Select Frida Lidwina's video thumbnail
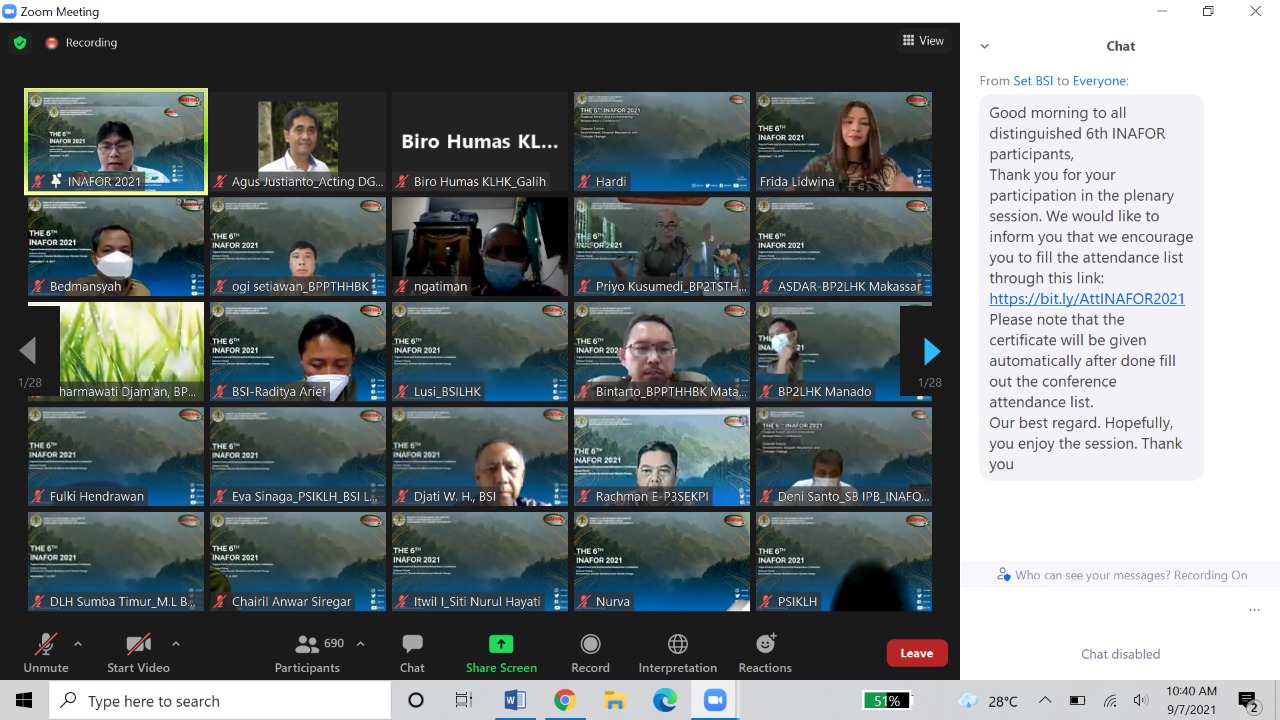The width and height of the screenshot is (1280, 720). coord(844,141)
